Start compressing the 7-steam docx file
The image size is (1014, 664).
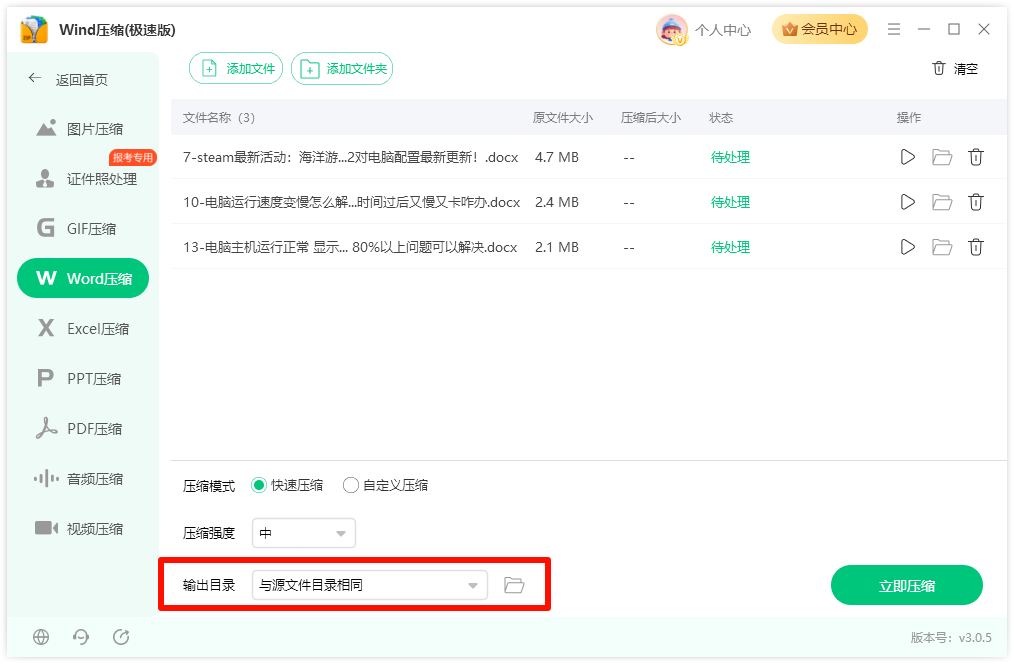[x=907, y=157]
